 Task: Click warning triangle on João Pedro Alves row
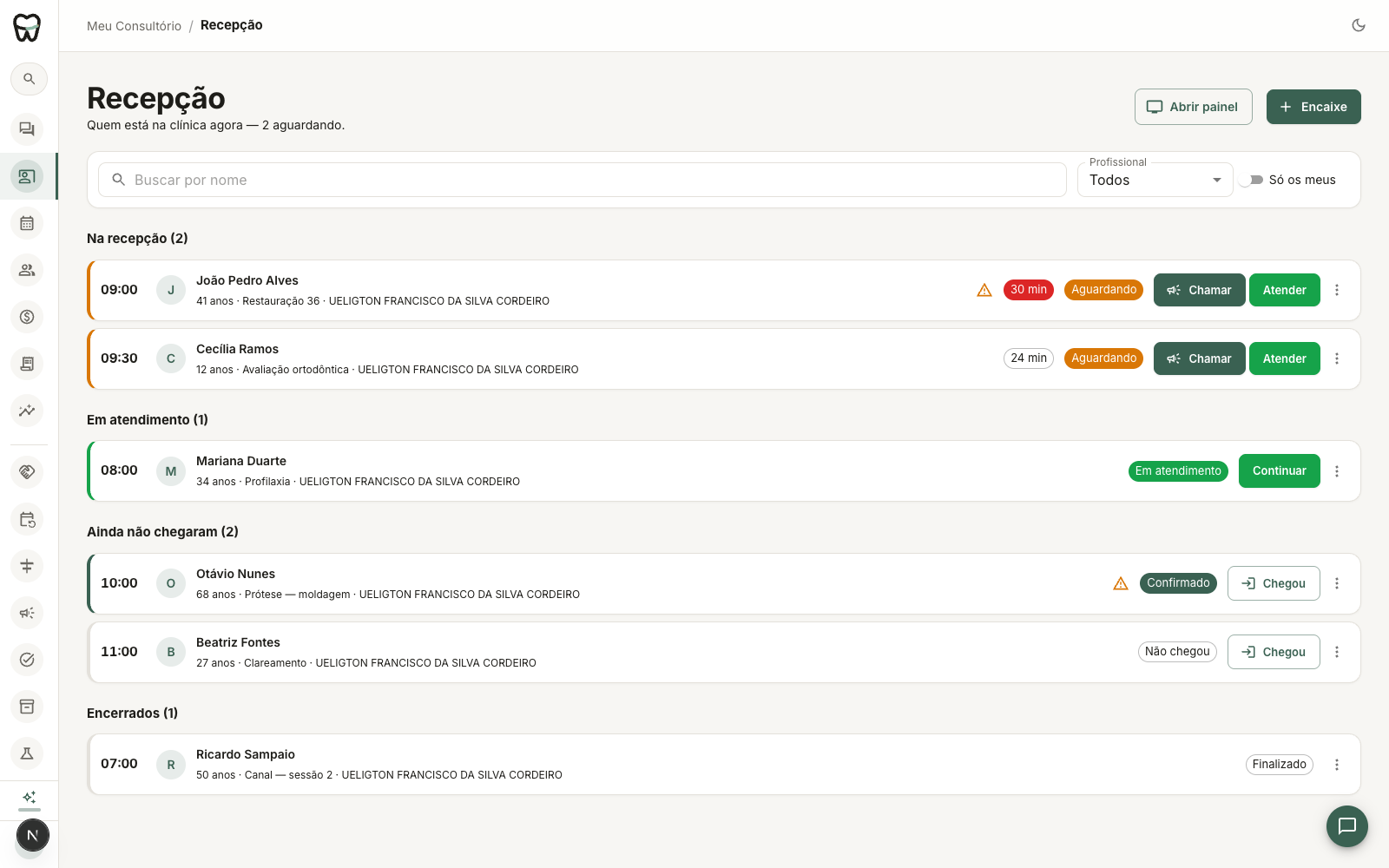(x=984, y=290)
